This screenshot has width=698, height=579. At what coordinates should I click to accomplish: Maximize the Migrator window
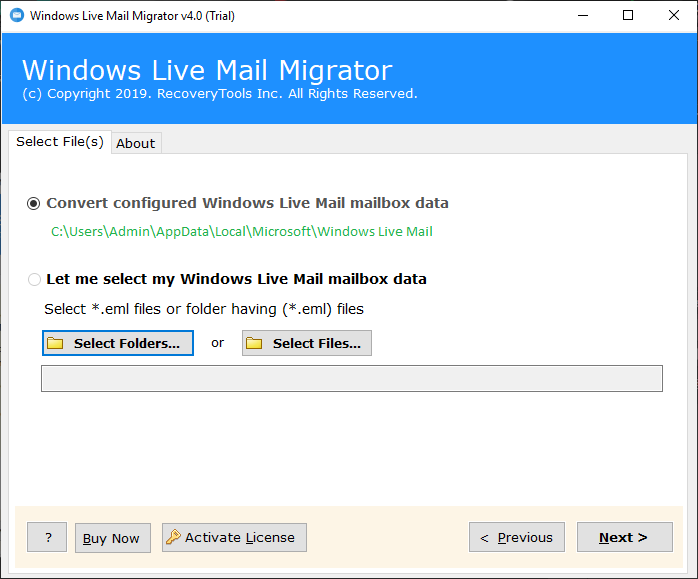tap(628, 16)
